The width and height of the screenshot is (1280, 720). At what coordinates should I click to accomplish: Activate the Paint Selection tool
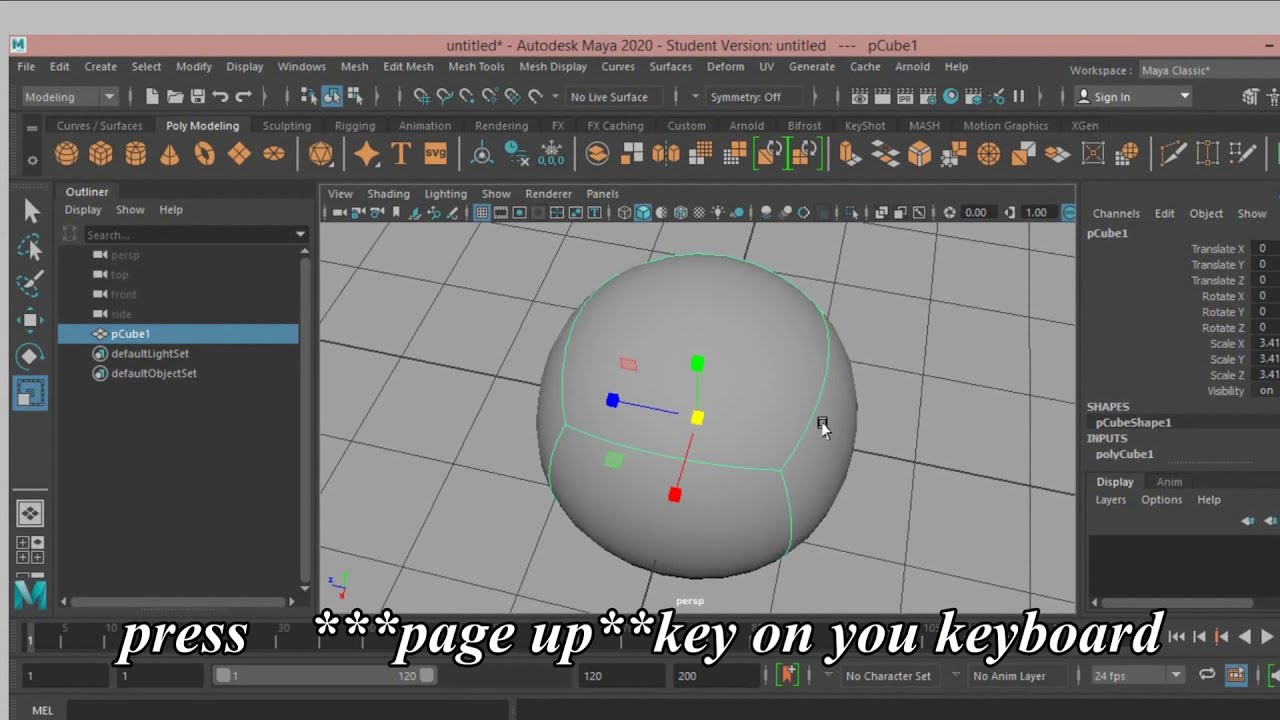pos(30,284)
